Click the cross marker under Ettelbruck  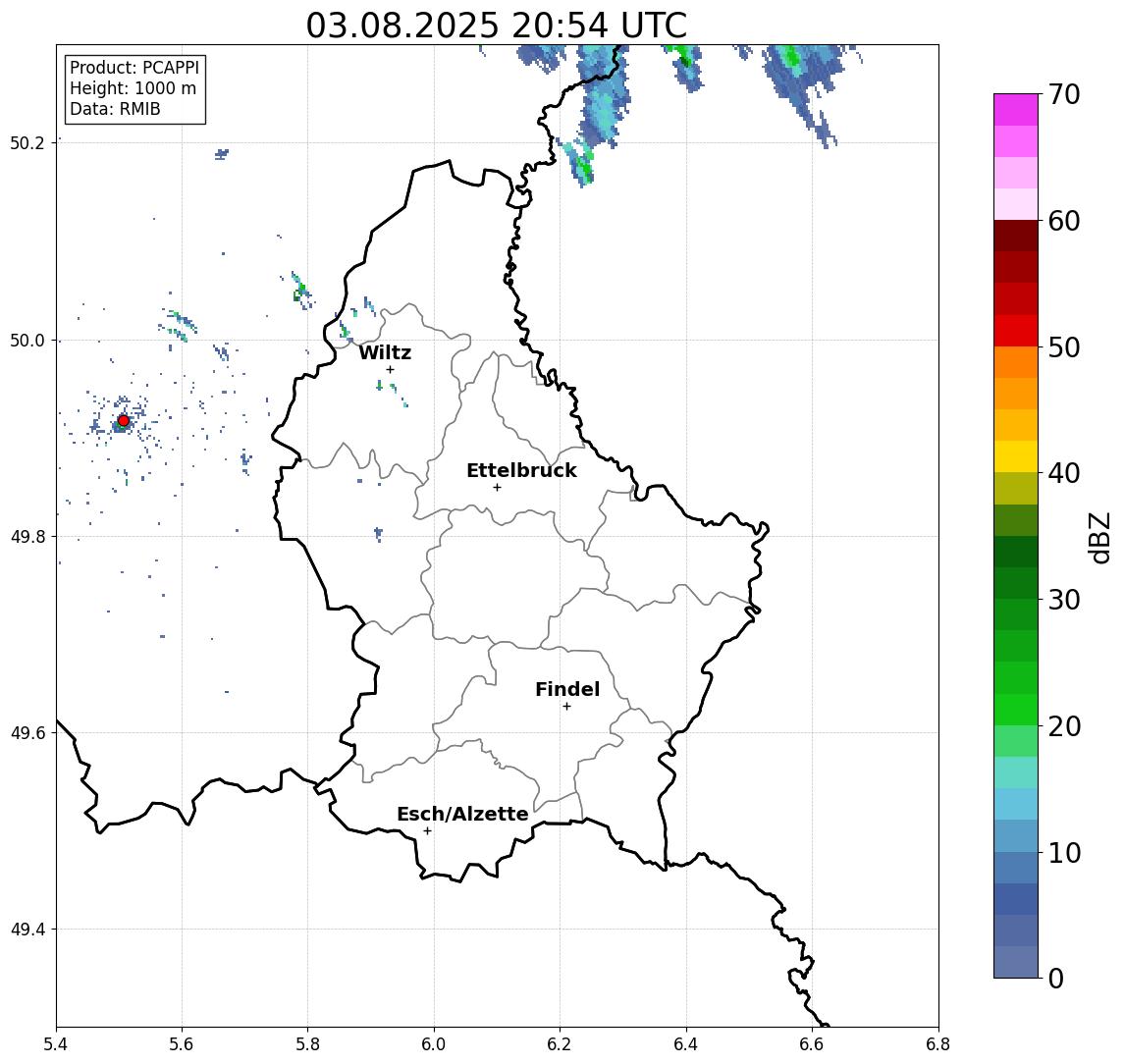(497, 488)
